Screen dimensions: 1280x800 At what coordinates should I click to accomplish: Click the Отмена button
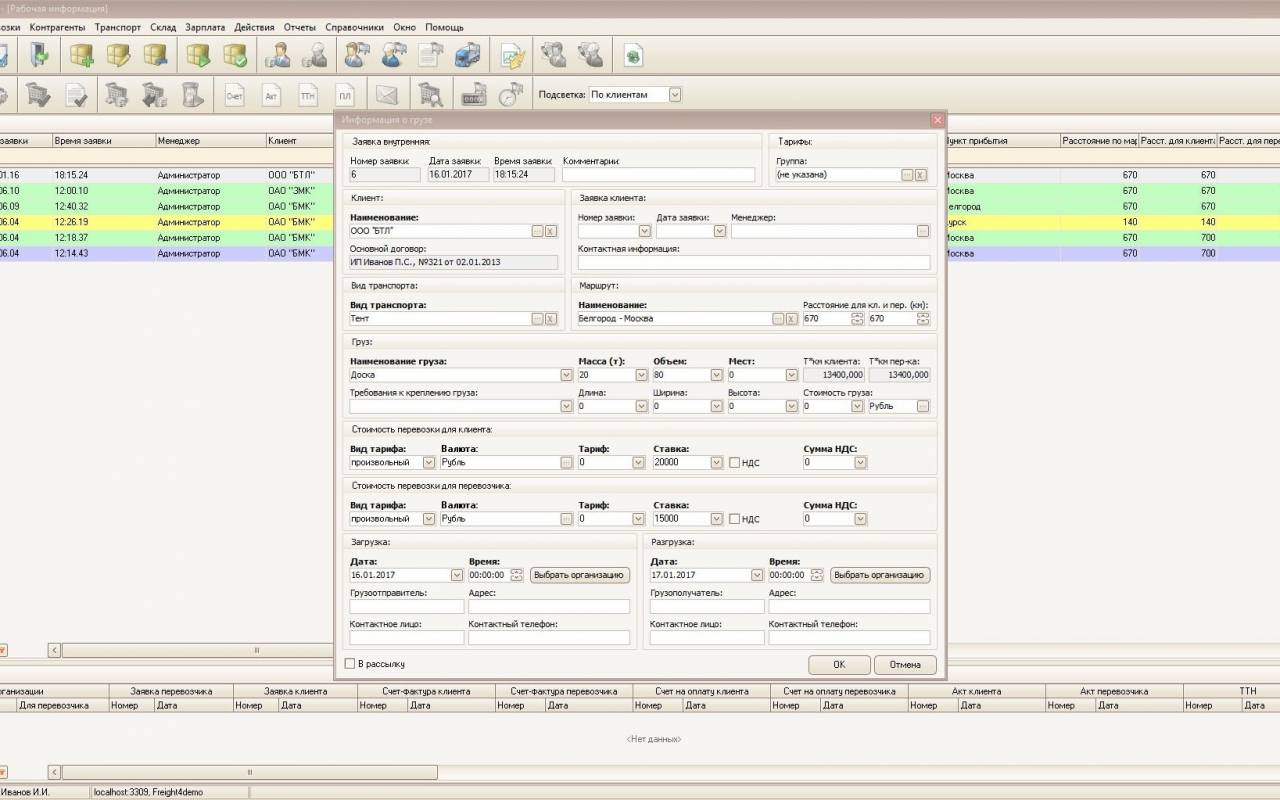[x=905, y=664]
